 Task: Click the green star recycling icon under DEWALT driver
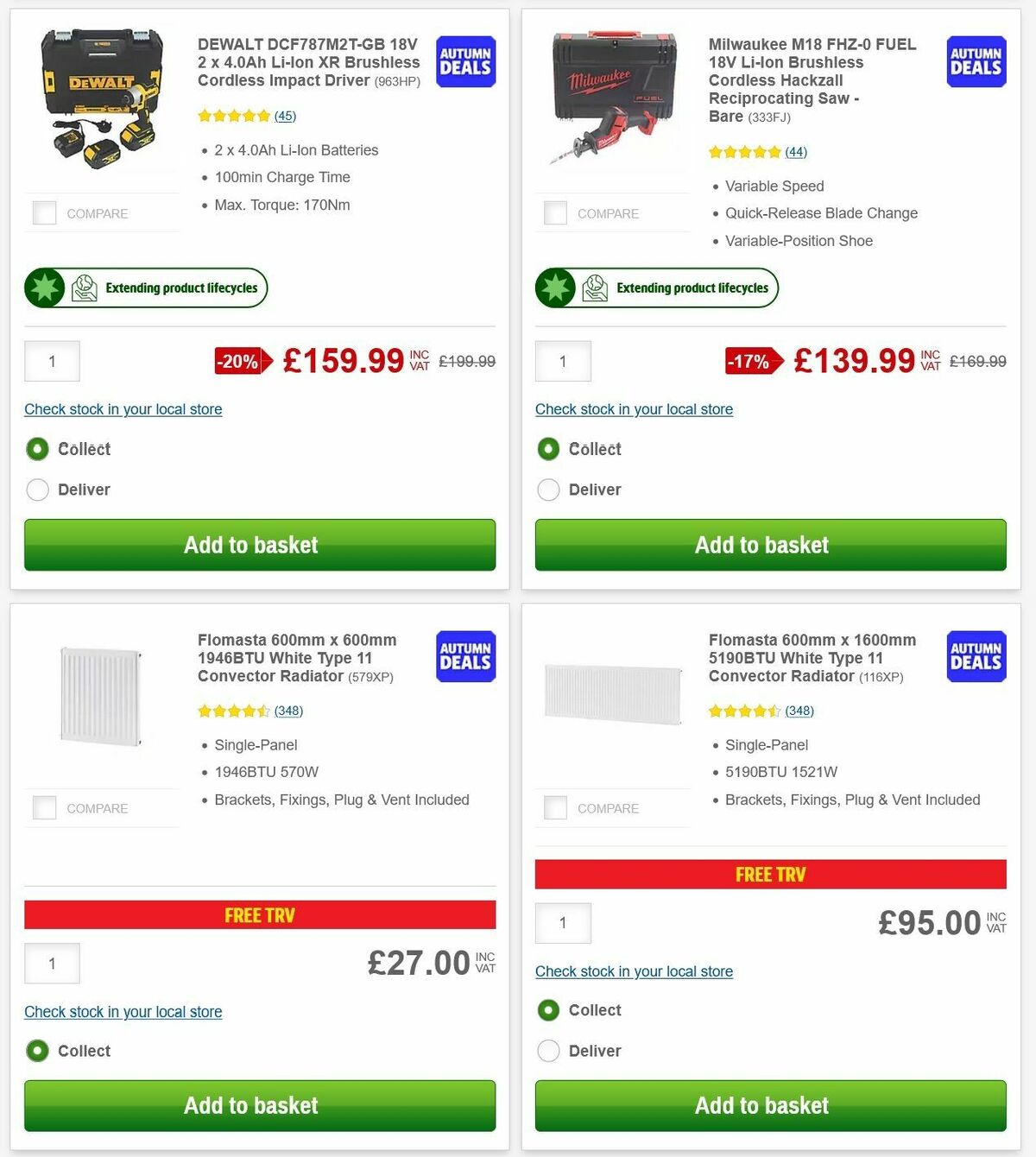point(44,288)
